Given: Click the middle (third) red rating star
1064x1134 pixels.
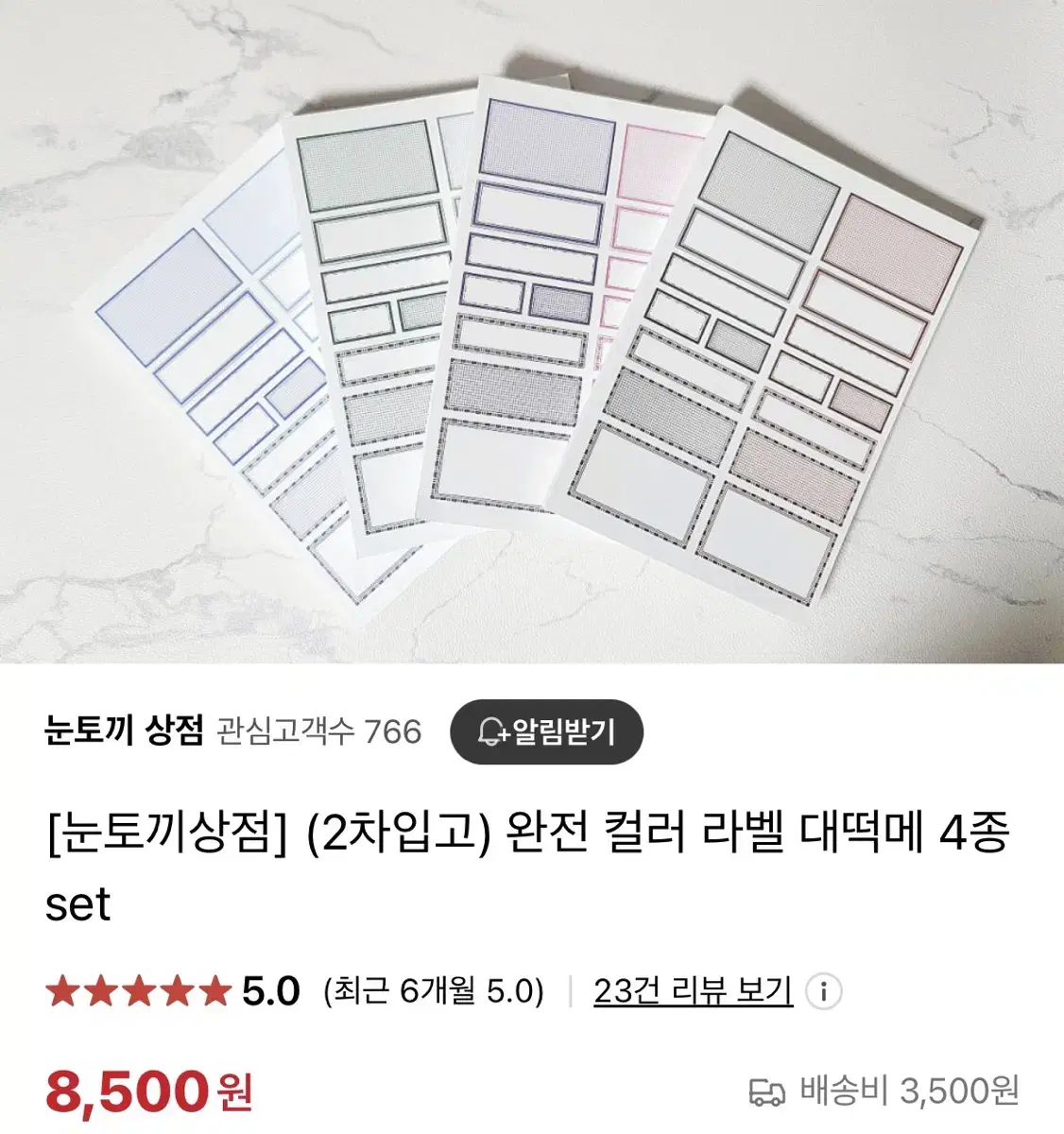Looking at the screenshot, I should [x=138, y=991].
